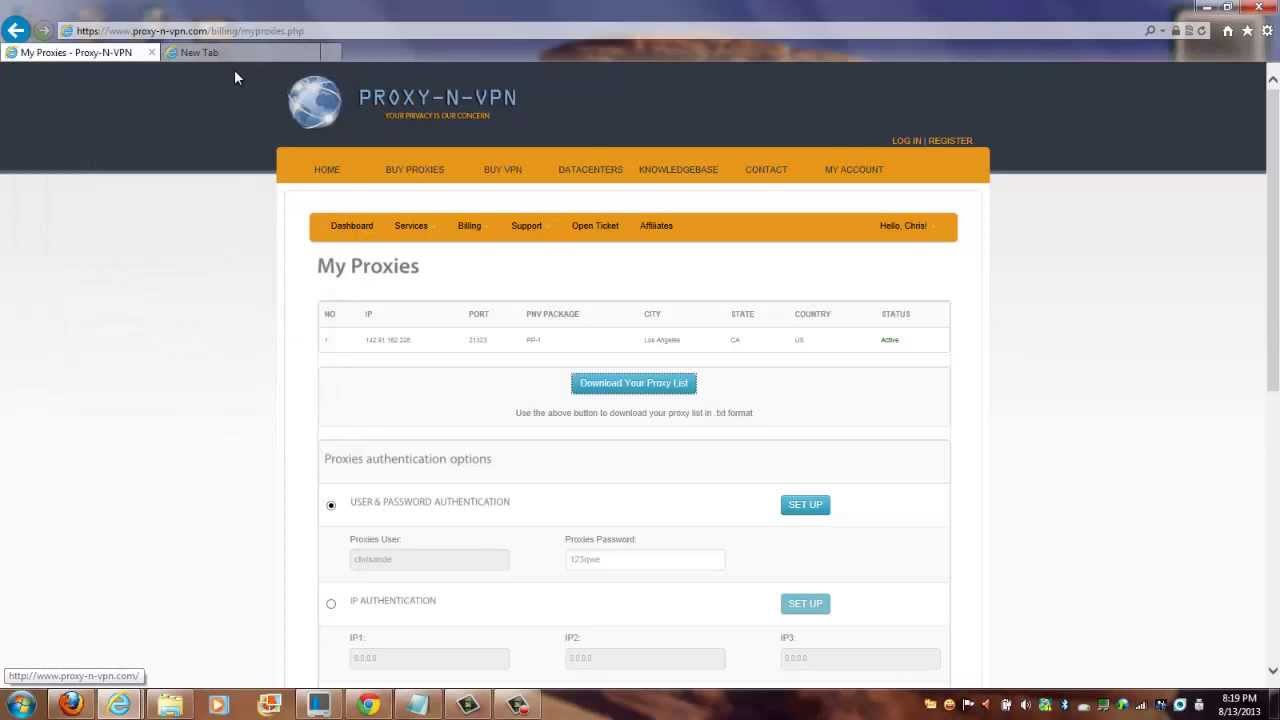This screenshot has height=720, width=1280.
Task: Switch to the New Tab tab
Action: [240, 52]
